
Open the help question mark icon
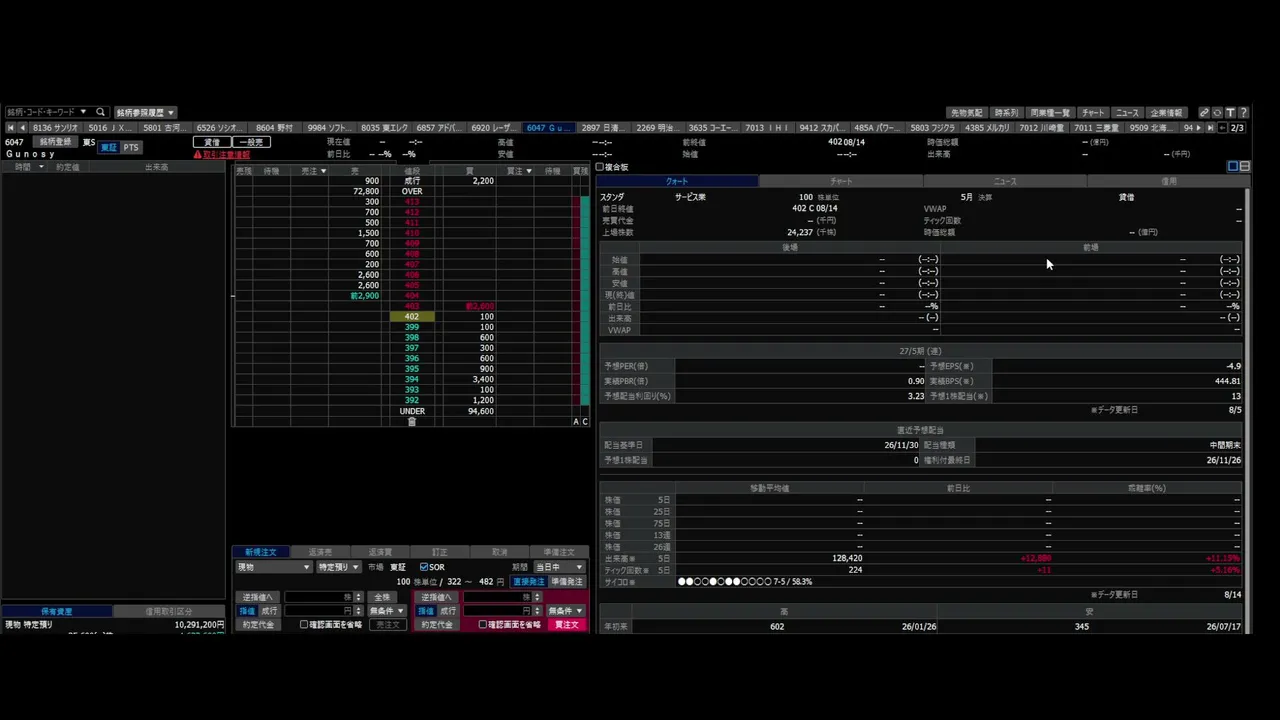[1244, 113]
